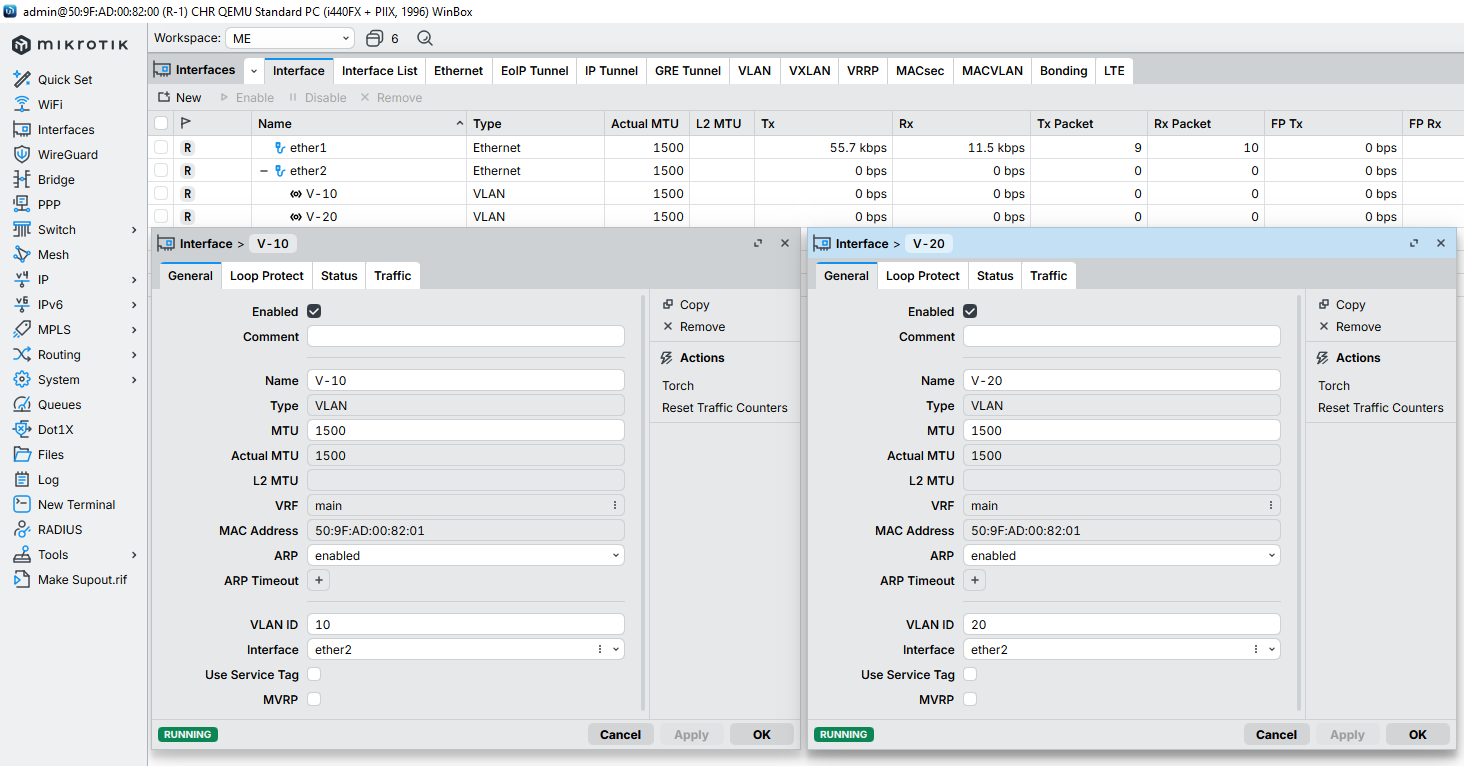Click the Bridge sidebar icon
Viewport: 1464px width, 766px height.
pyautogui.click(x=22, y=180)
